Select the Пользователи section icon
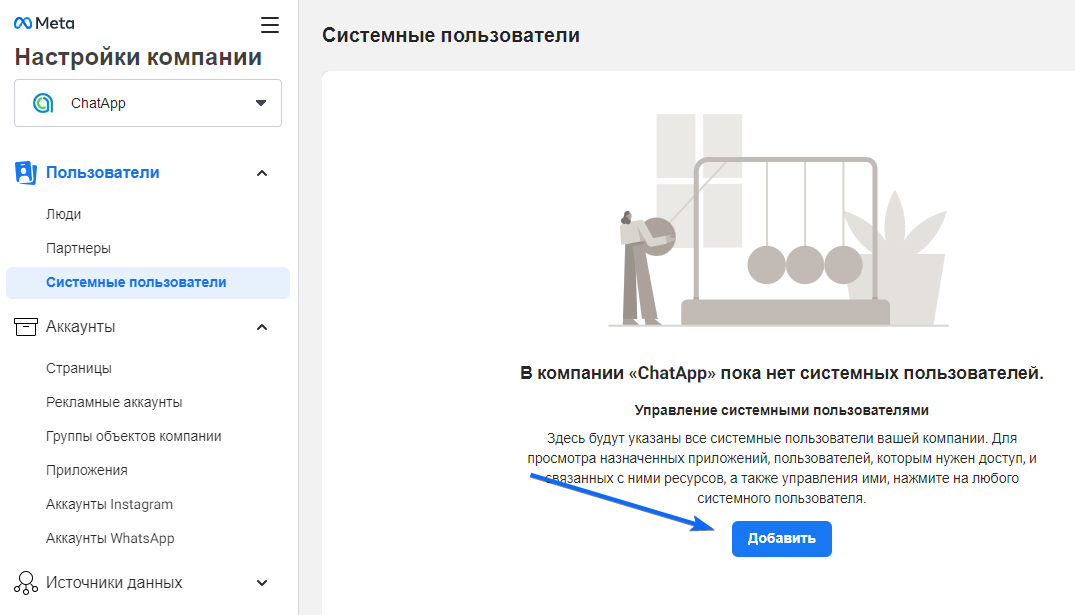Screen dimensions: 1075x615 [x=25, y=172]
